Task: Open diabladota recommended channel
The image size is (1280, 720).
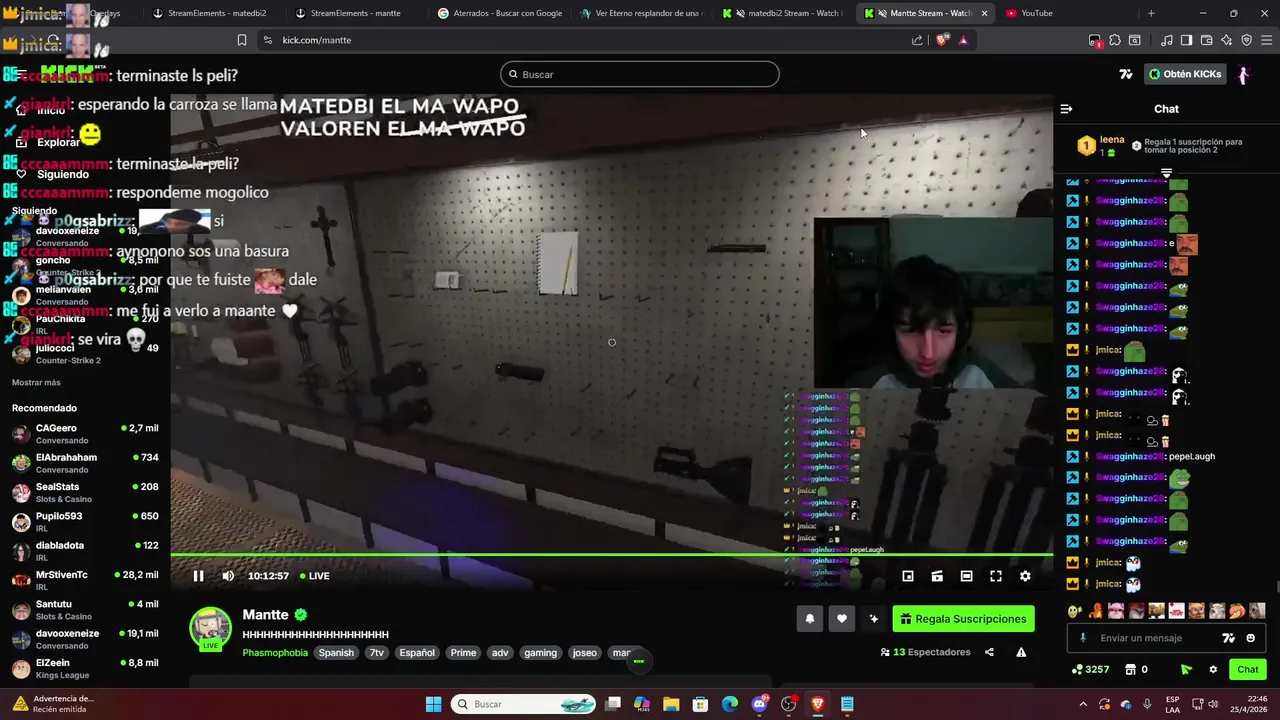Action: tap(85, 551)
